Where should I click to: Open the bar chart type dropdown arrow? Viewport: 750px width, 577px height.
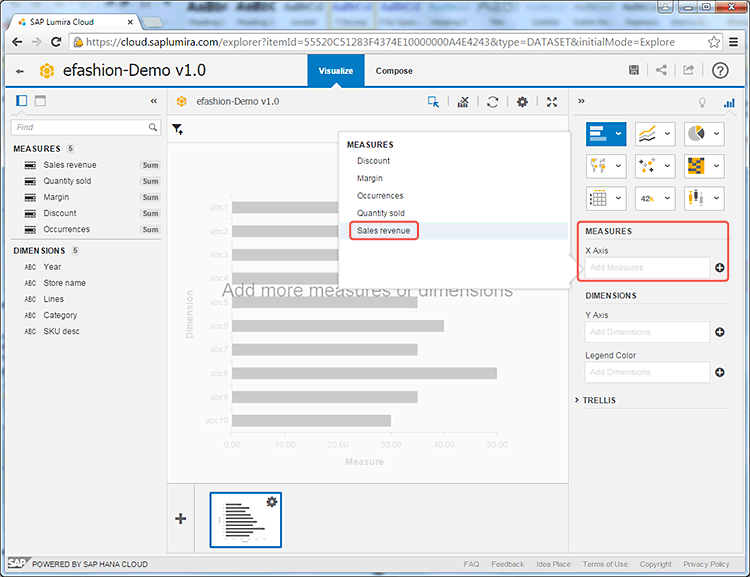point(619,134)
